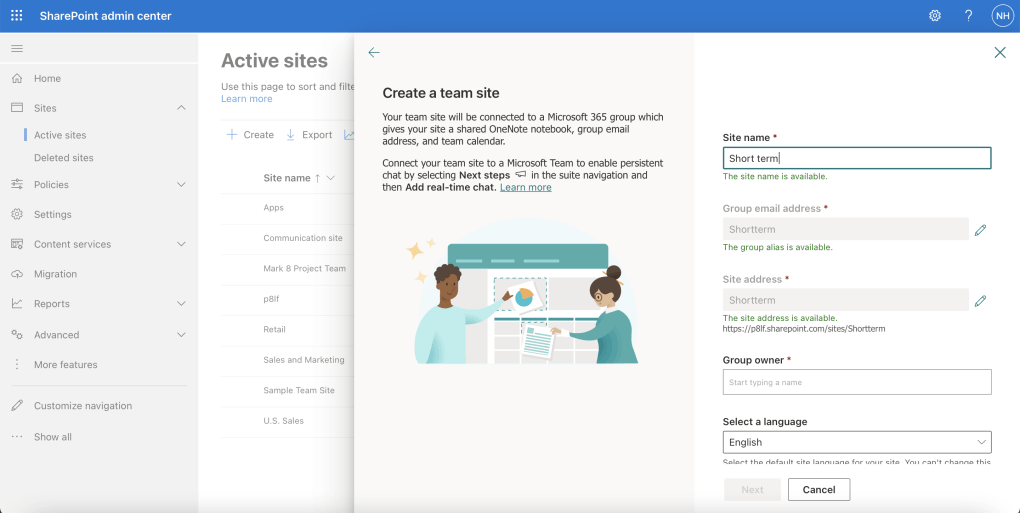1020x513 pixels.
Task: Click the Customize navigation pencil icon
Action: pyautogui.click(x=17, y=406)
